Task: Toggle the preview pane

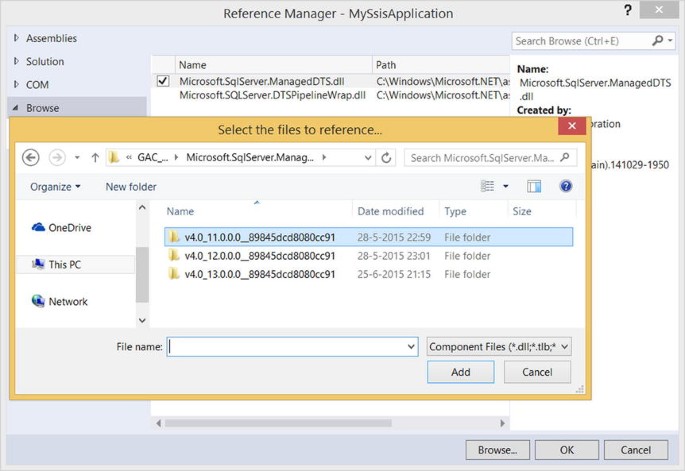Action: (533, 186)
